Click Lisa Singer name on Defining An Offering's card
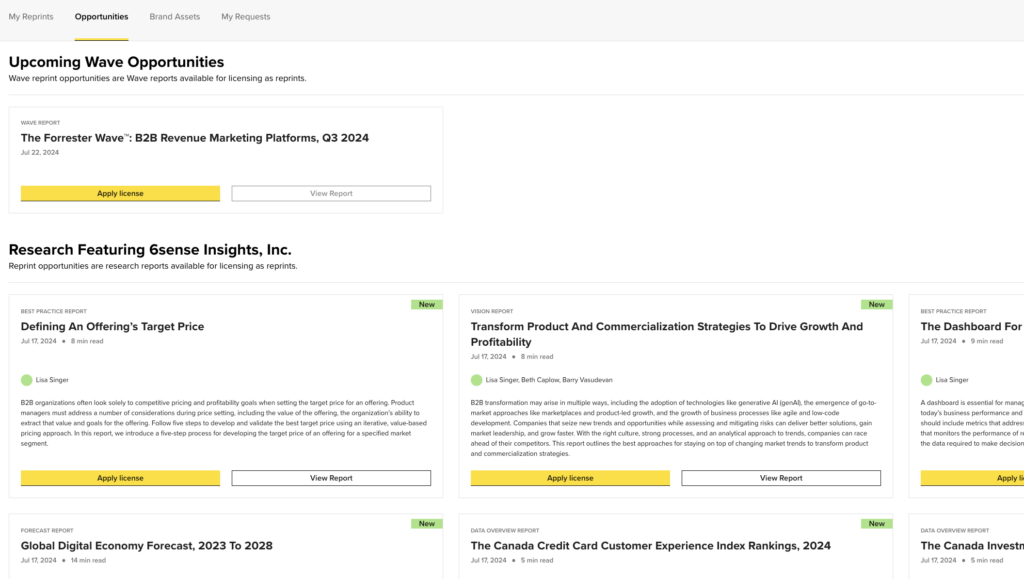Image resolution: width=1024 pixels, height=579 pixels. pyautogui.click(x=52, y=380)
